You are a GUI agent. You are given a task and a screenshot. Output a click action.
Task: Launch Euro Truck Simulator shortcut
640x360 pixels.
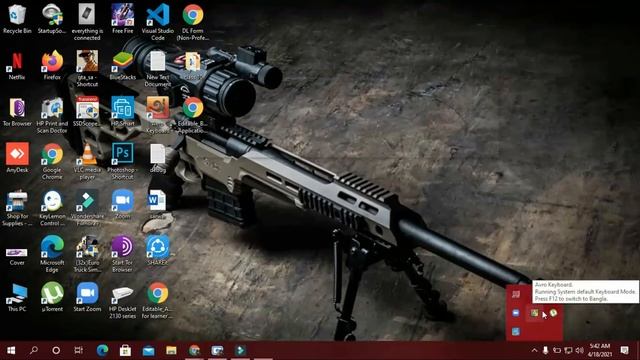click(x=87, y=254)
